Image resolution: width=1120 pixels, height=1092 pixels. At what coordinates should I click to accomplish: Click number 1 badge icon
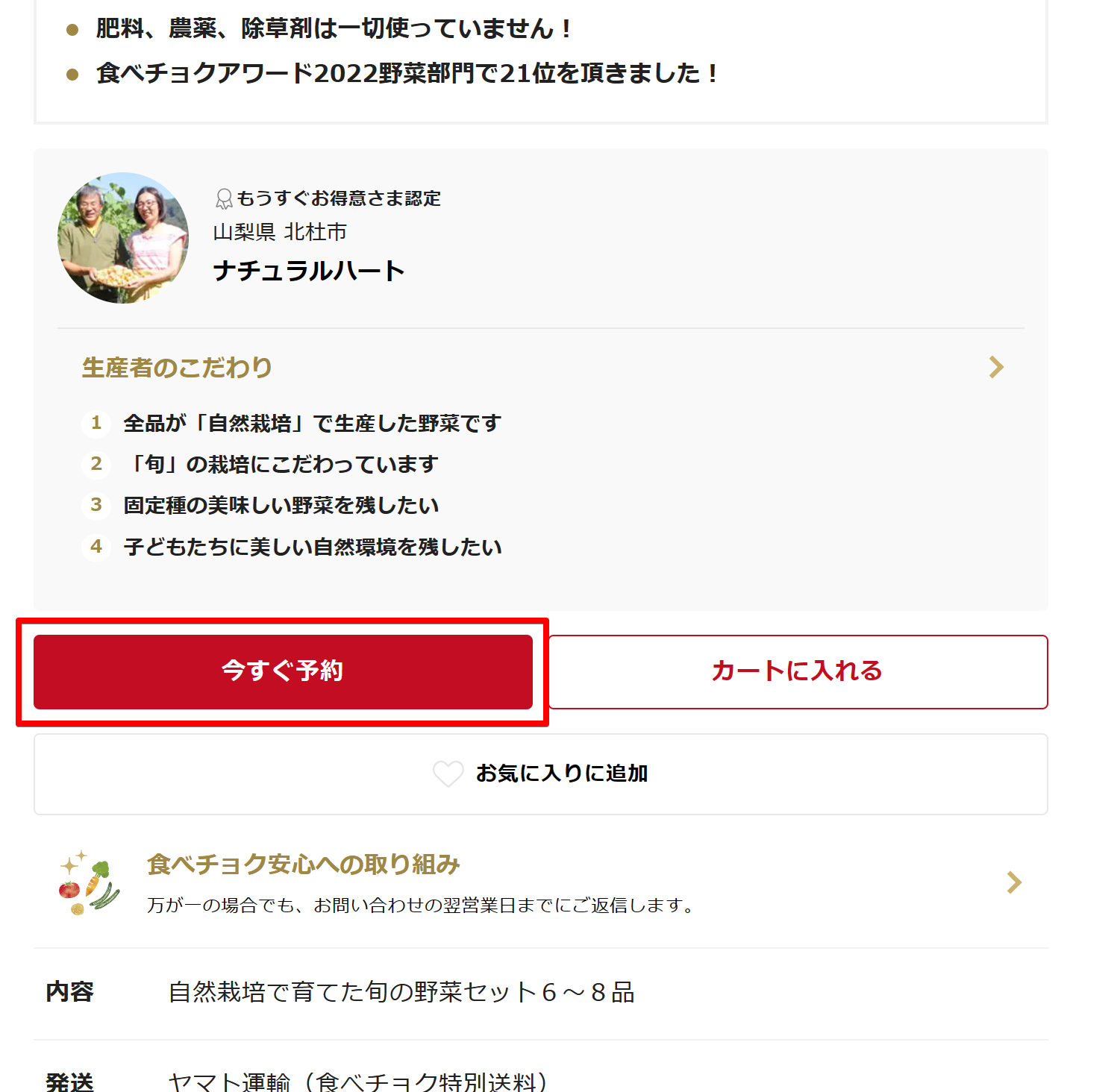[96, 423]
